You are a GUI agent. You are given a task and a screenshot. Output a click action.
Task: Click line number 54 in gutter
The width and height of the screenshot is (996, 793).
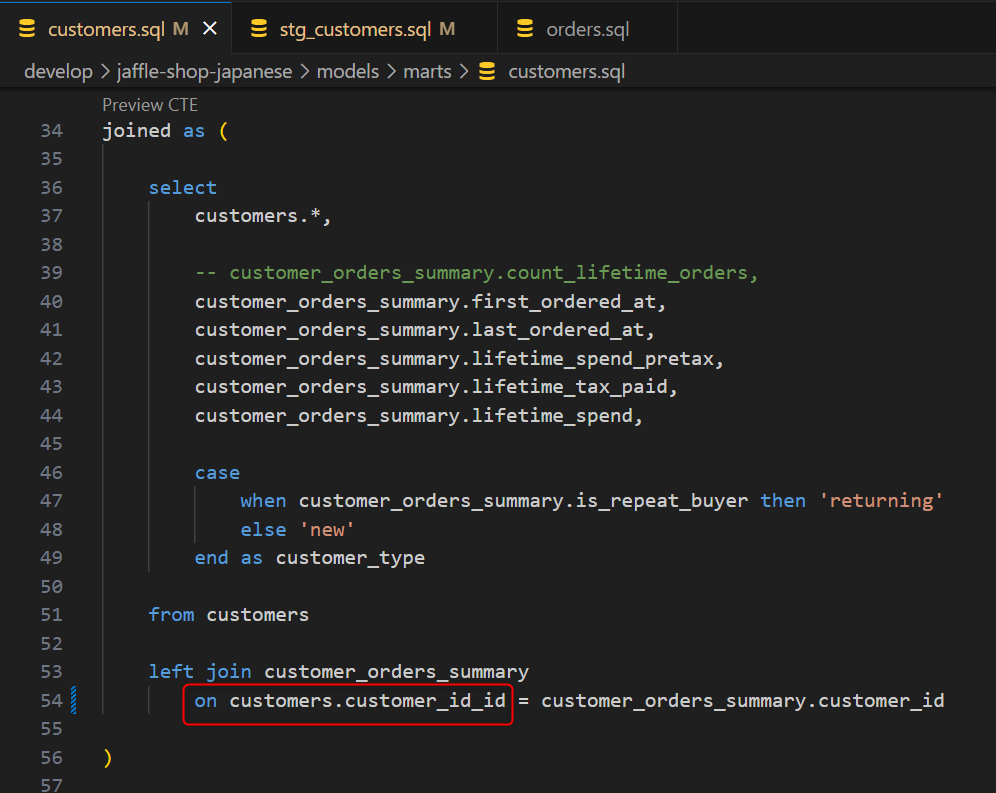click(x=51, y=701)
